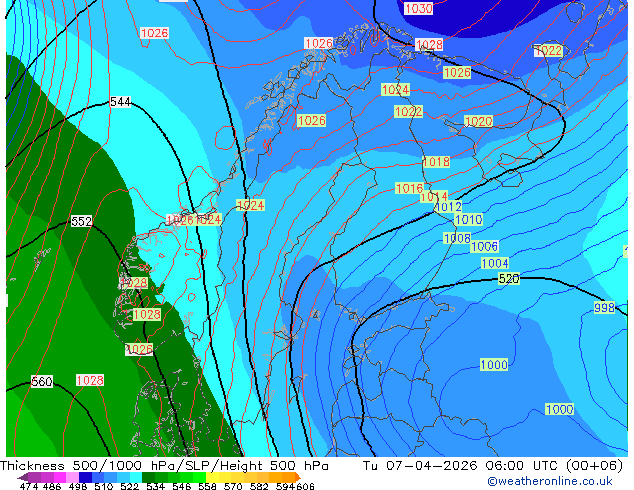Click the 998 pressure label
This screenshot has width=634, height=490.
604,308
